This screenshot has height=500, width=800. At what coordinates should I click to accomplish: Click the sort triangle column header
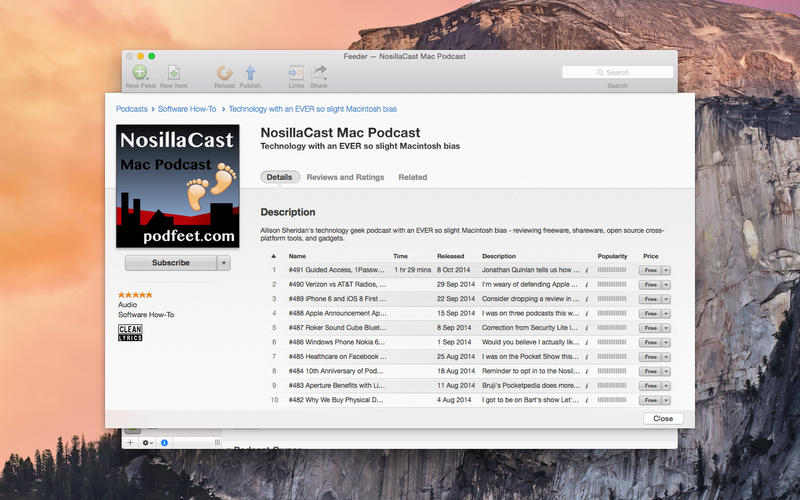pyautogui.click(x=273, y=256)
